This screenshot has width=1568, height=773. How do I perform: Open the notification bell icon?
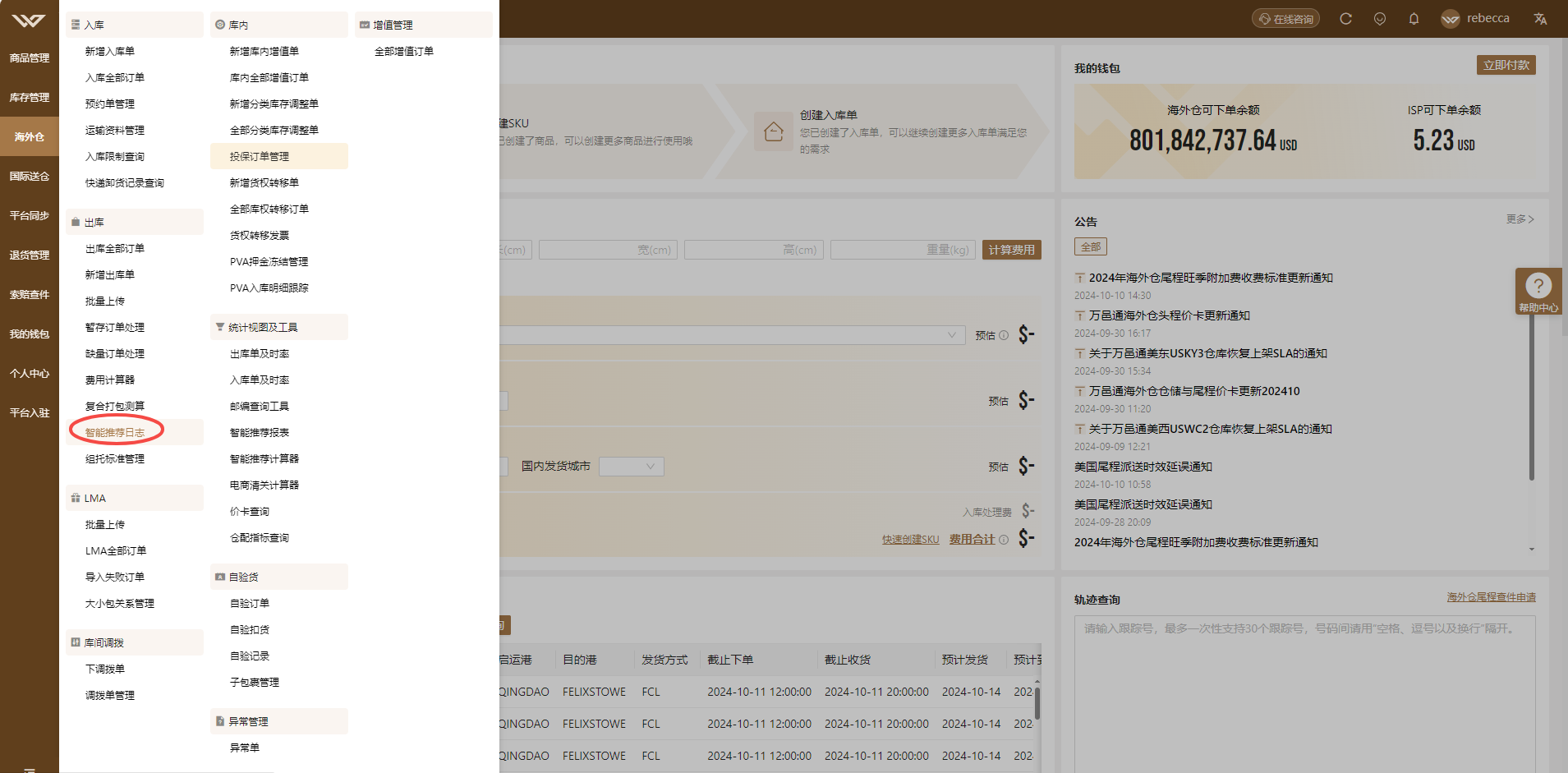[1414, 19]
